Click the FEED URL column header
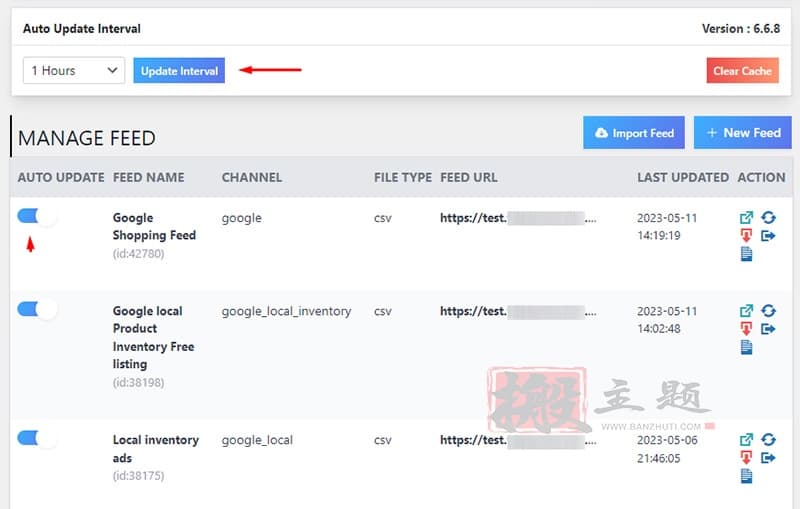This screenshot has height=509, width=800. pos(468,177)
